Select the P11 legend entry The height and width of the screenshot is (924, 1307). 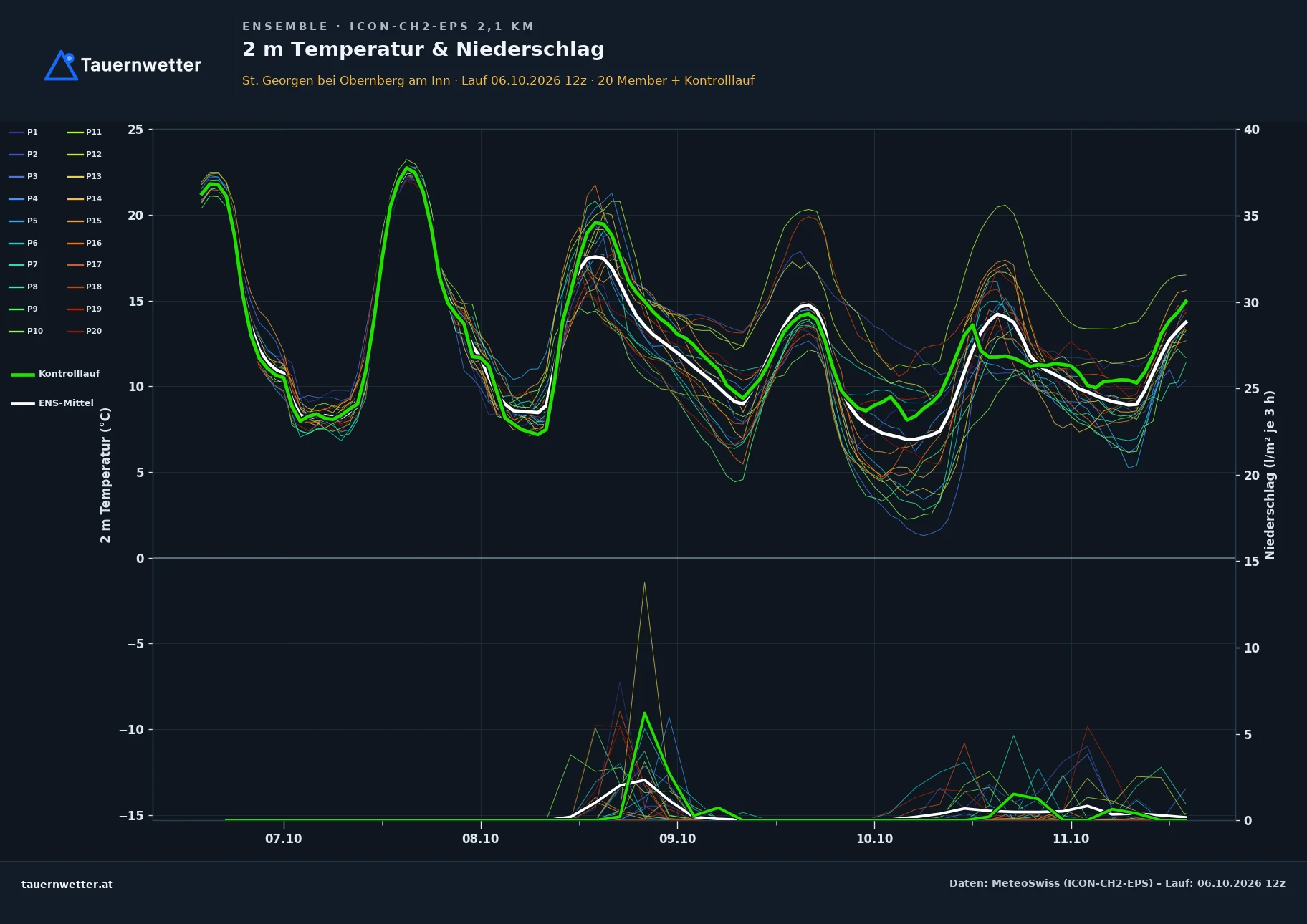85,132
